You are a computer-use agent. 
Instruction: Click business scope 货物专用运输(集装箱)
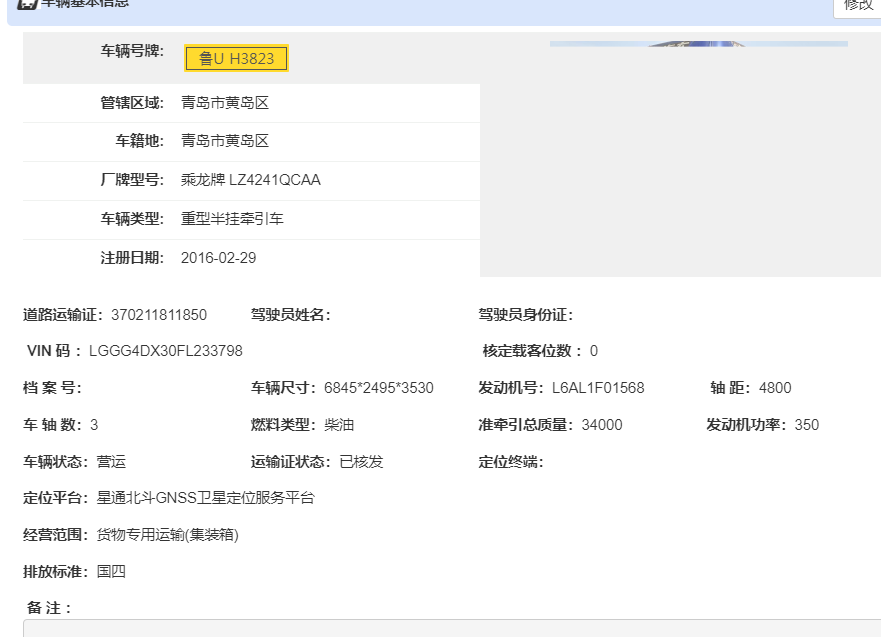point(167,535)
